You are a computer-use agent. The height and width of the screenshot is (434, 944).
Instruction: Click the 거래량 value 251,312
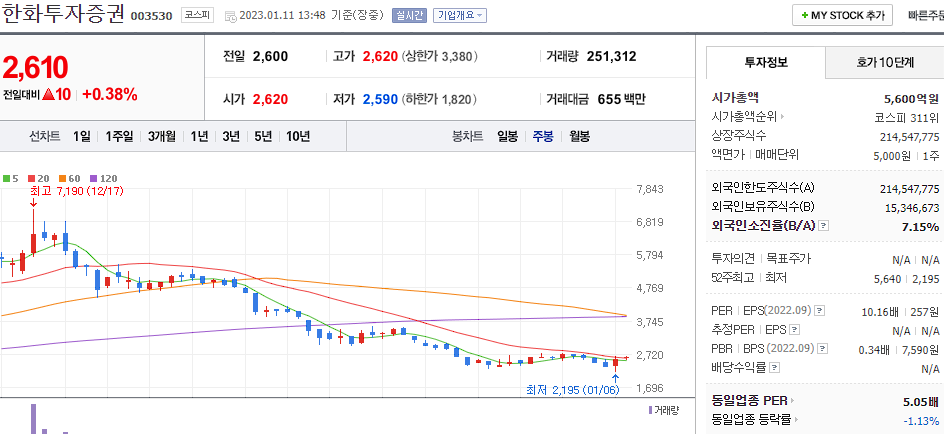click(611, 57)
